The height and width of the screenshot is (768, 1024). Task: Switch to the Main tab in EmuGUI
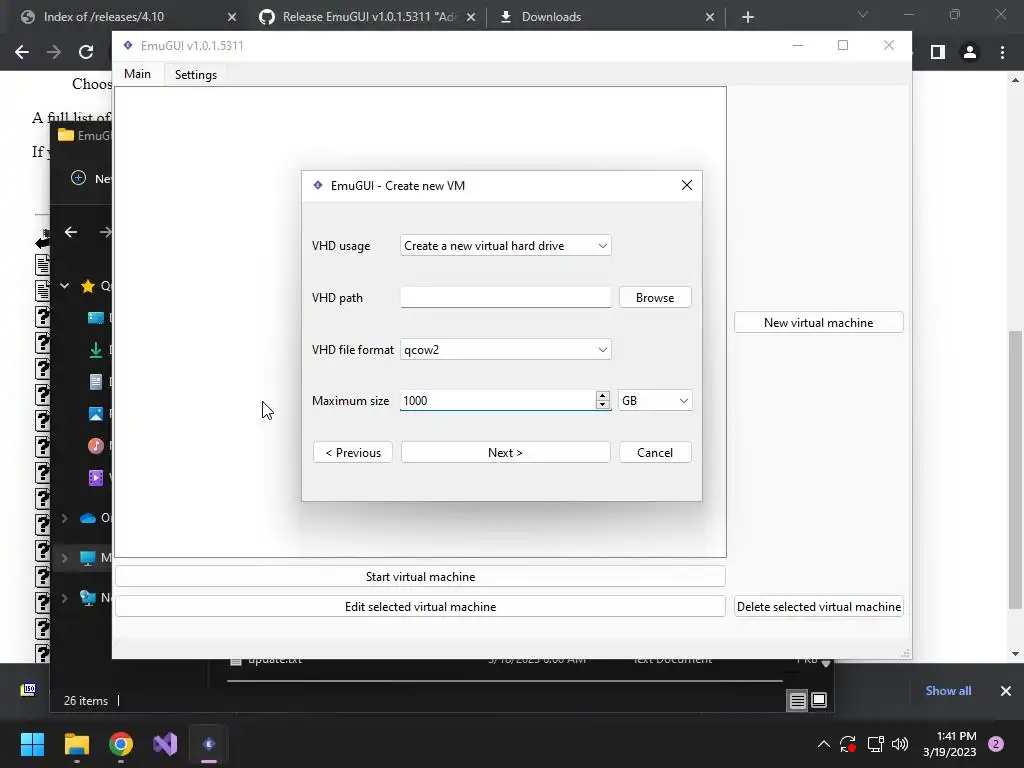pos(137,74)
